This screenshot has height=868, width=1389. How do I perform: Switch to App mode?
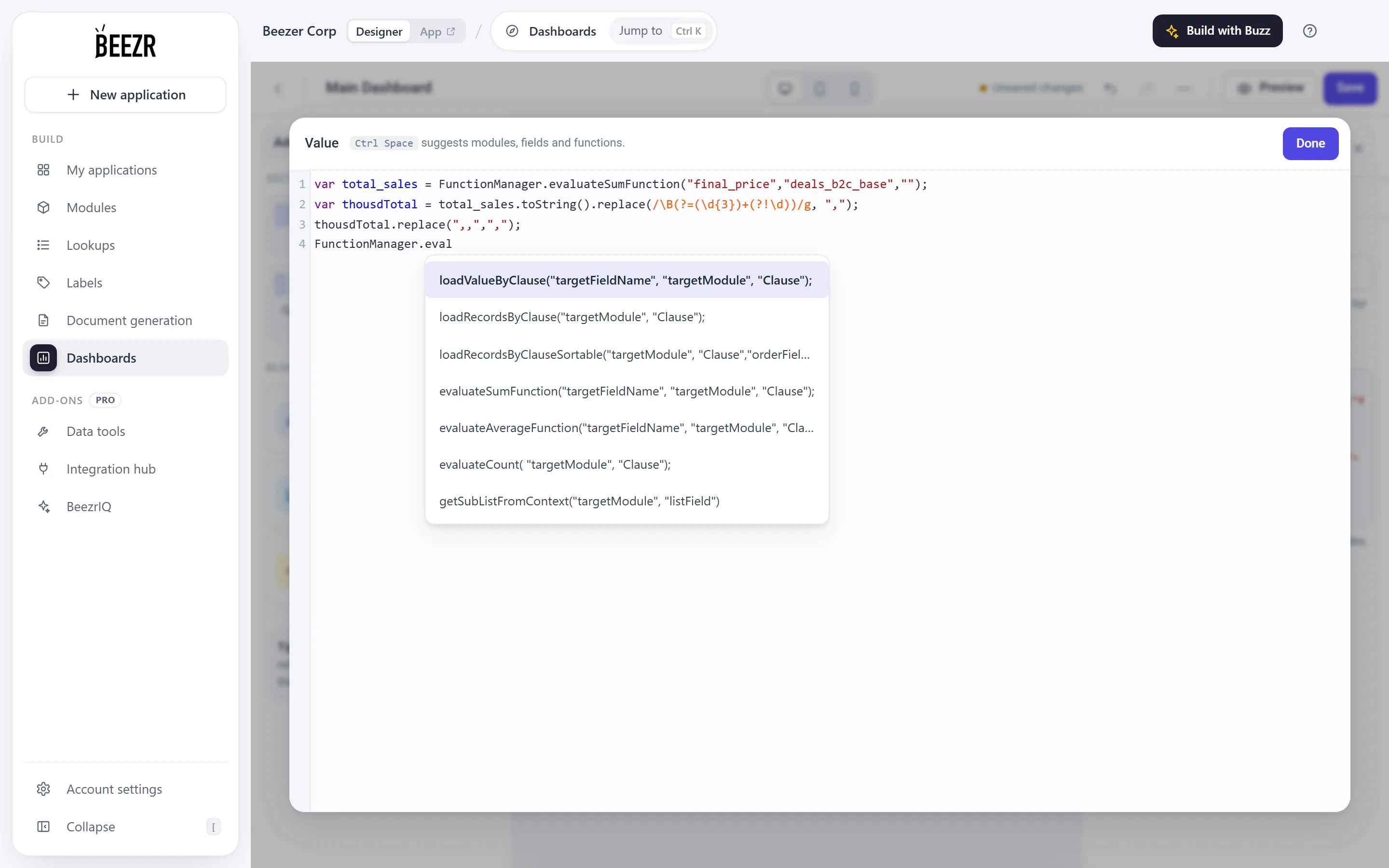437,31
